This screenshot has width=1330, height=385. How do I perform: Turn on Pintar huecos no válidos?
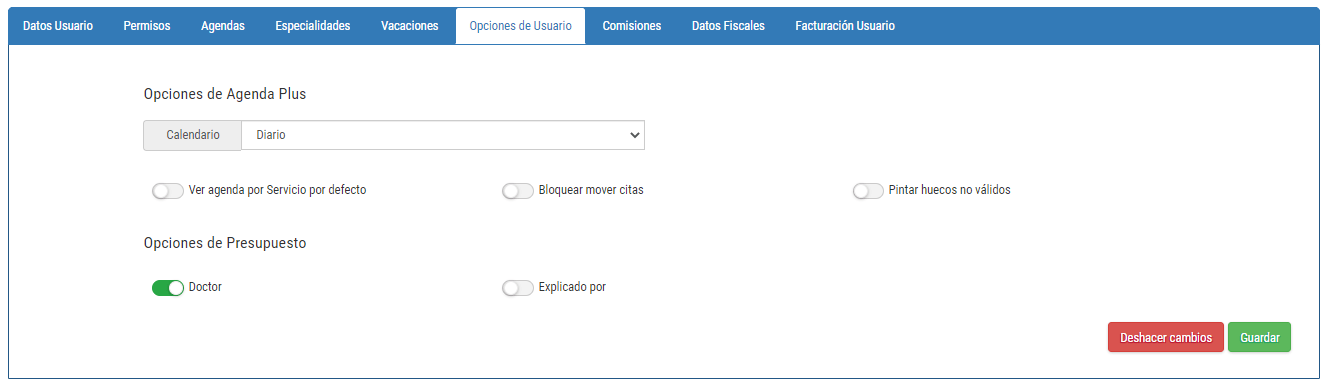pyautogui.click(x=868, y=190)
